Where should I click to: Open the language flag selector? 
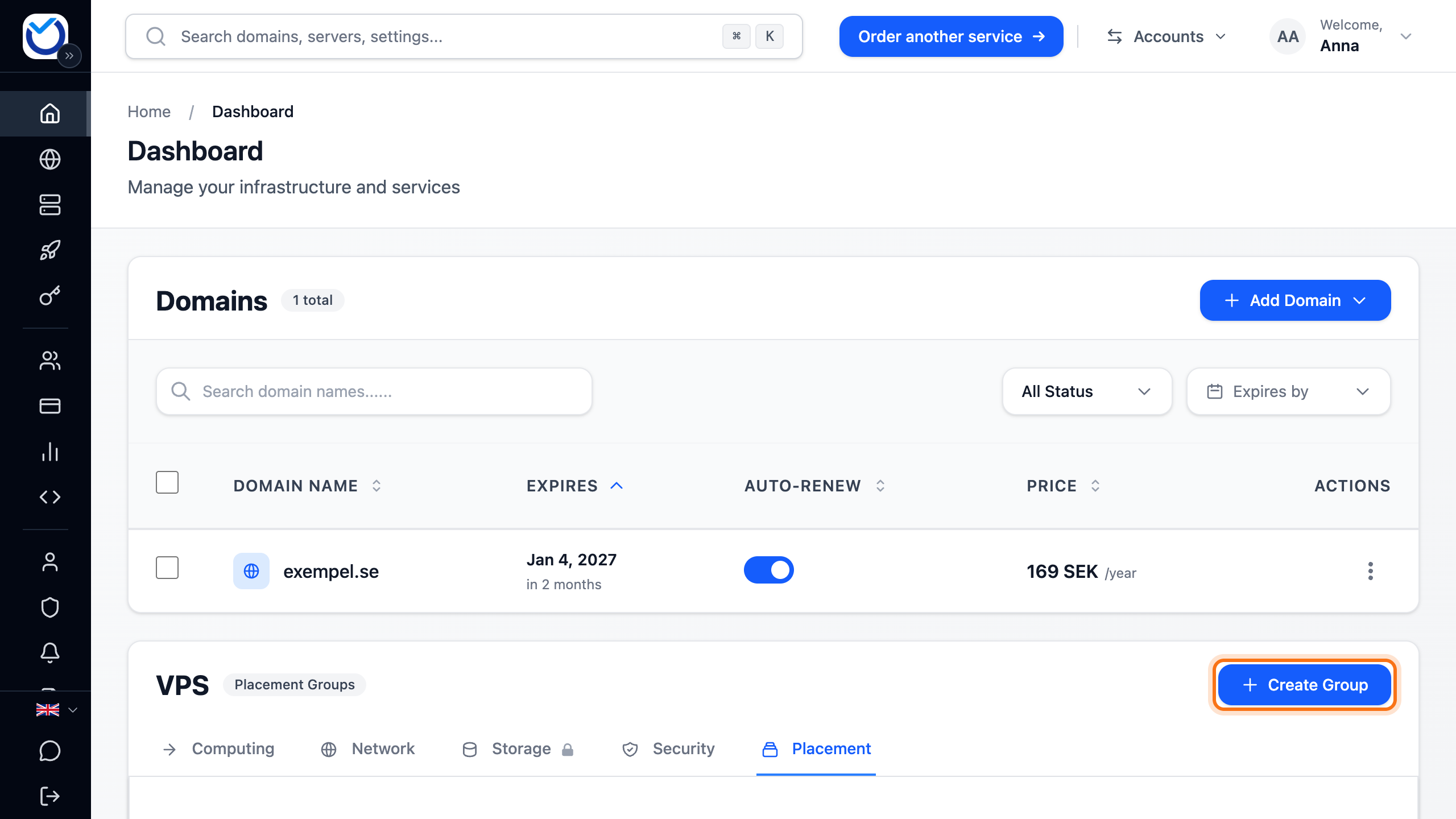tap(56, 710)
